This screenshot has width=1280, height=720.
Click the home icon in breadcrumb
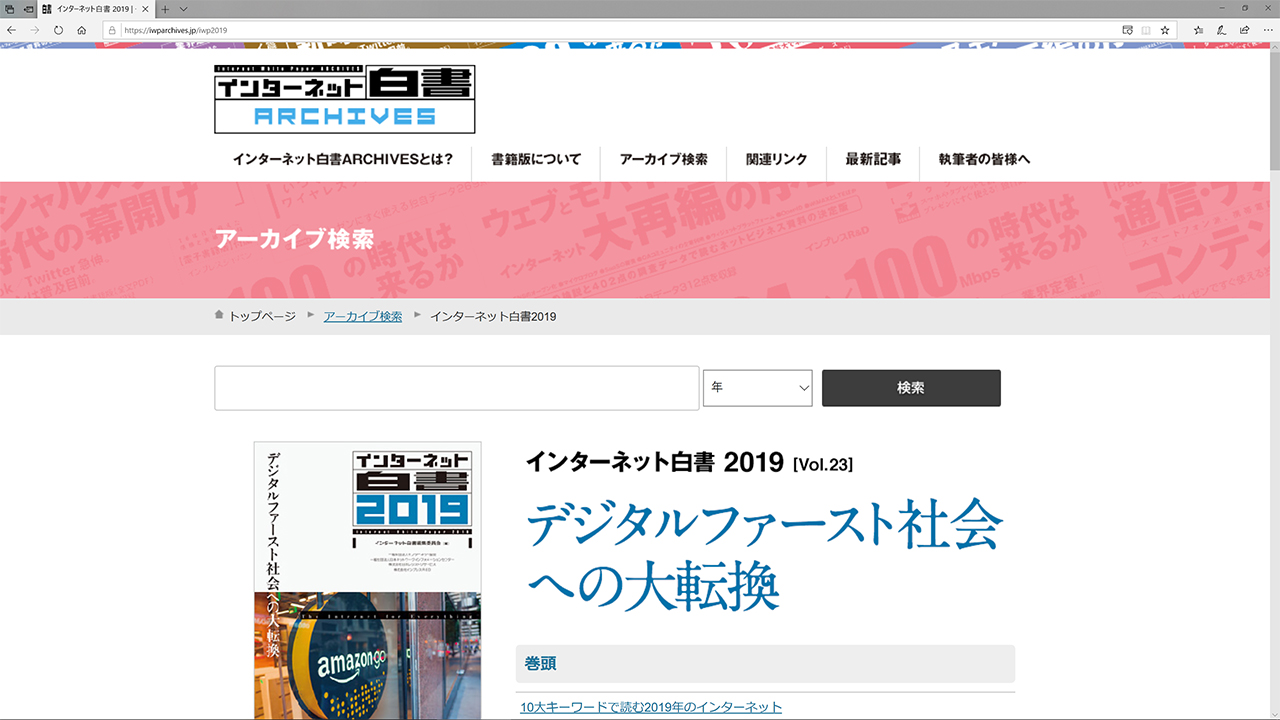(x=219, y=315)
